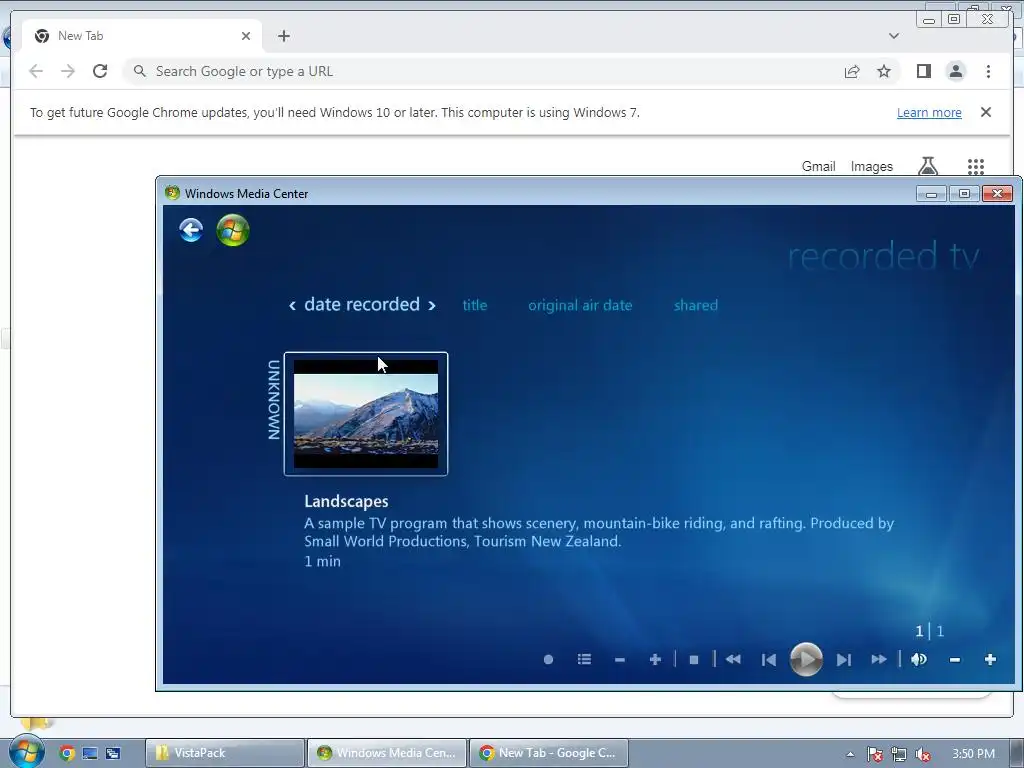This screenshot has height=768, width=1024.
Task: Bookmark this tab with the star icon
Action: click(884, 71)
